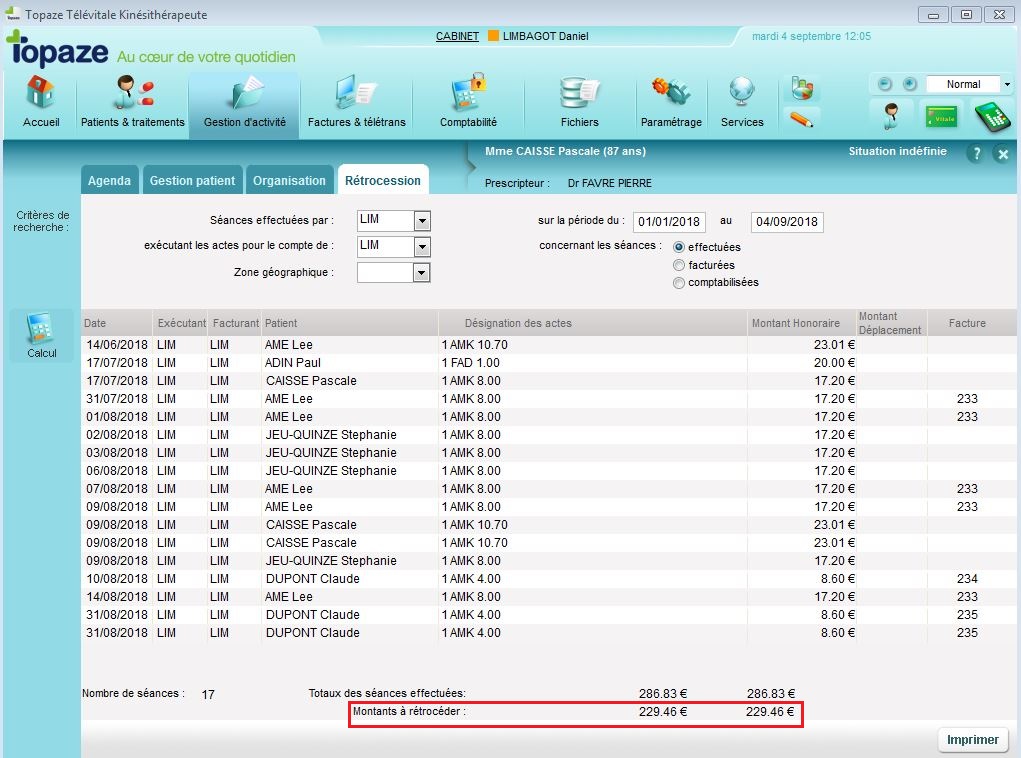Open Factures & télétrans module

click(356, 101)
